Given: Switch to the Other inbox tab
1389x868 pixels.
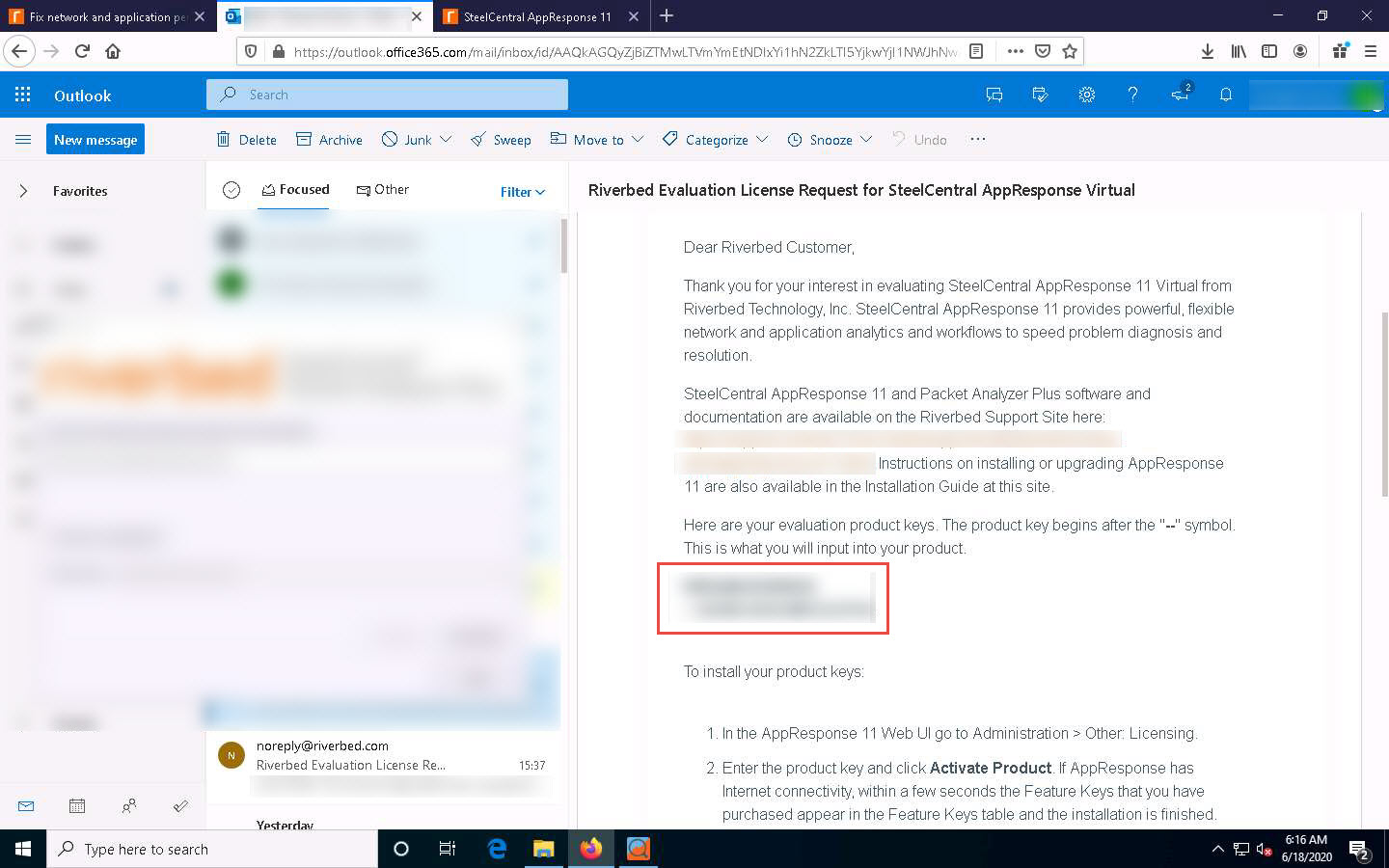Looking at the screenshot, I should click(x=383, y=190).
